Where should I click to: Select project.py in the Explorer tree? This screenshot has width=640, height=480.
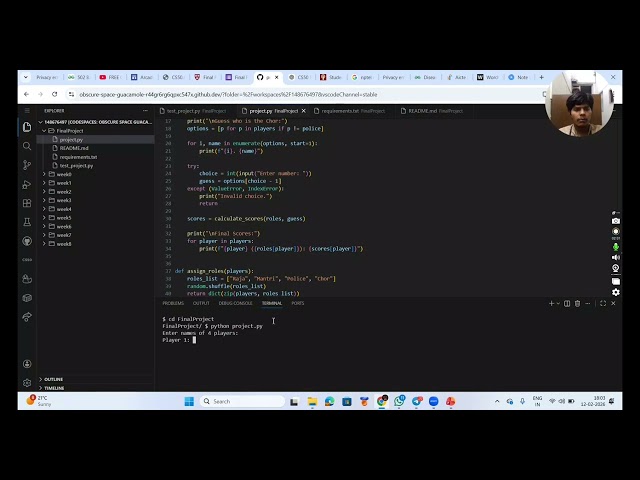pos(71,140)
